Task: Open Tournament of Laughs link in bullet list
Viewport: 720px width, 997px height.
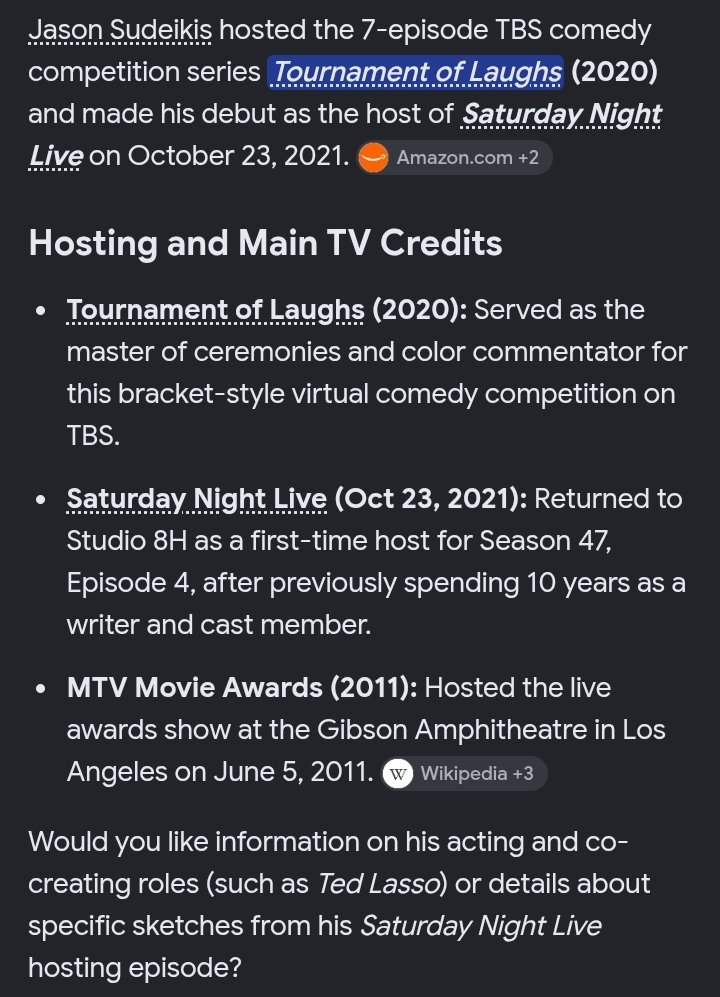Action: pos(216,310)
